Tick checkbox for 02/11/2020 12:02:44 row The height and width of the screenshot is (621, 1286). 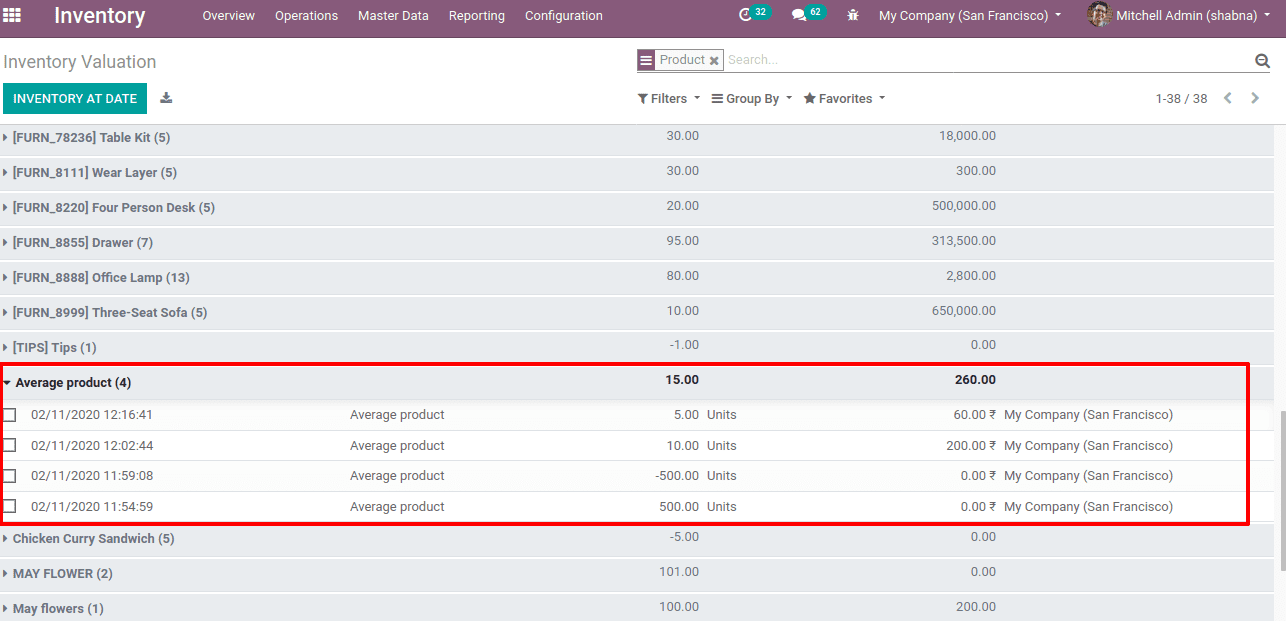(10, 445)
